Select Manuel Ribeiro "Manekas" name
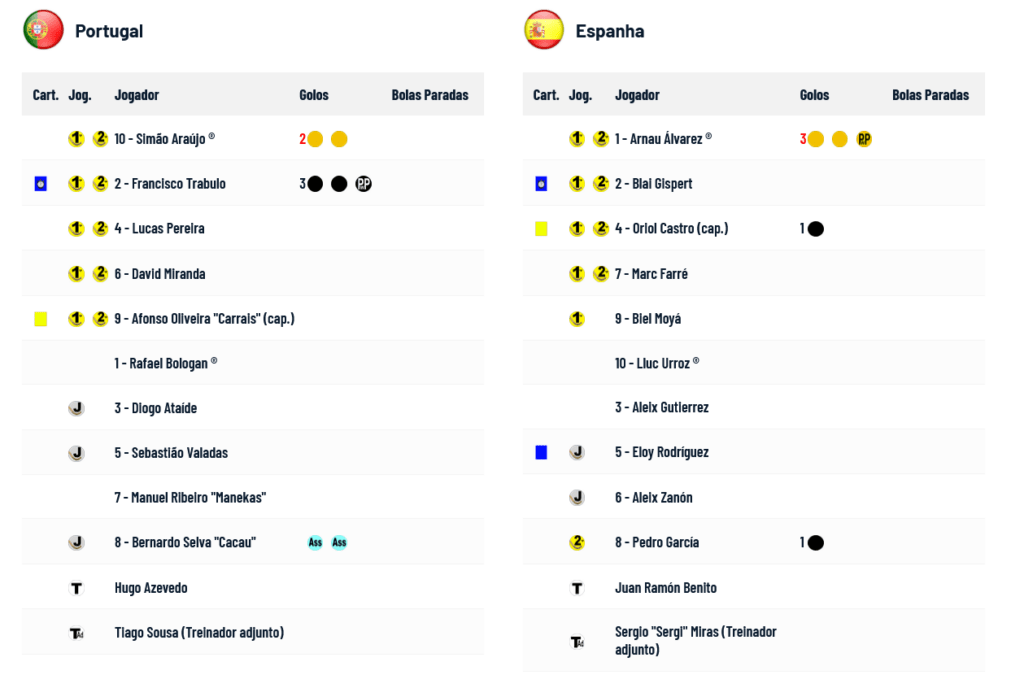This screenshot has height=675, width=1024. point(190,498)
